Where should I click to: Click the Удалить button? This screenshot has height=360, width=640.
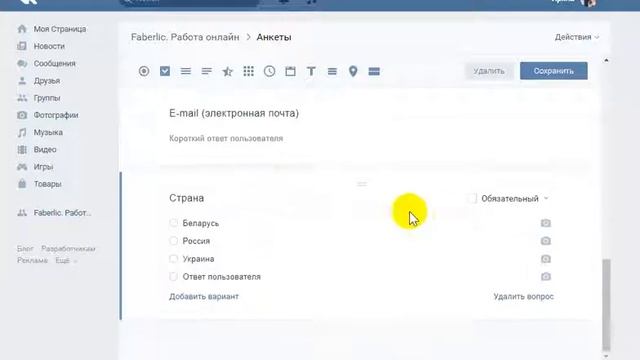489,71
